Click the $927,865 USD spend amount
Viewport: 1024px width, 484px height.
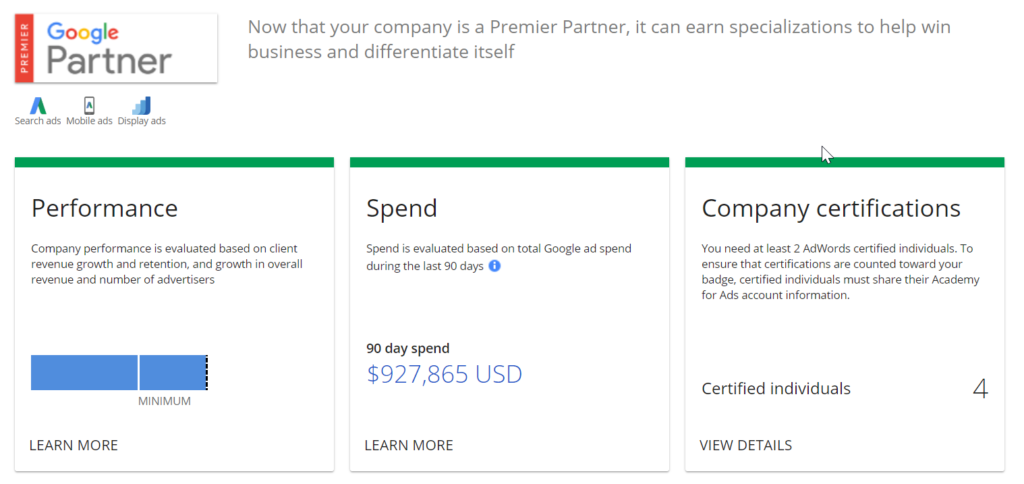click(444, 374)
